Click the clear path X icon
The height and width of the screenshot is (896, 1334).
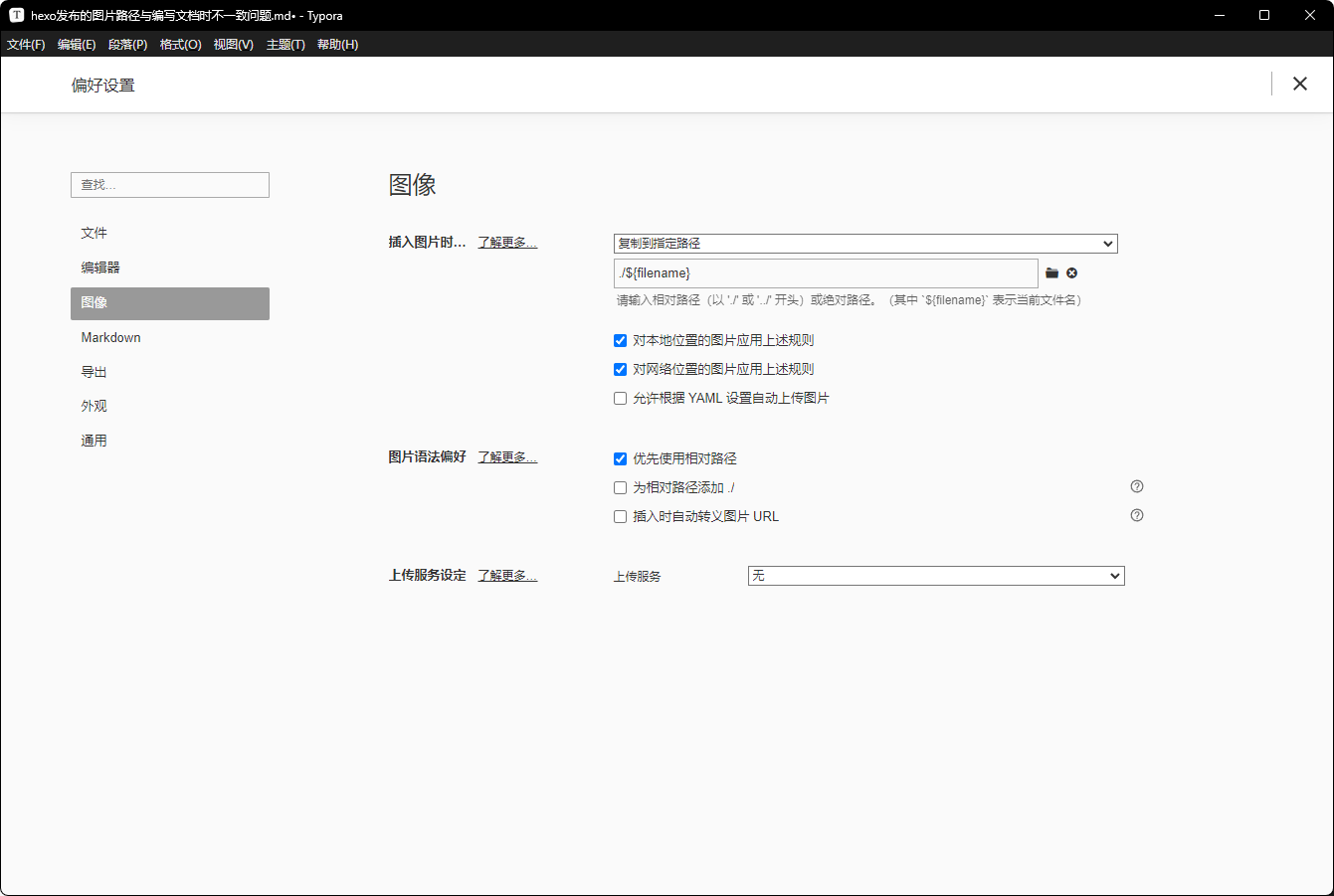click(1071, 273)
